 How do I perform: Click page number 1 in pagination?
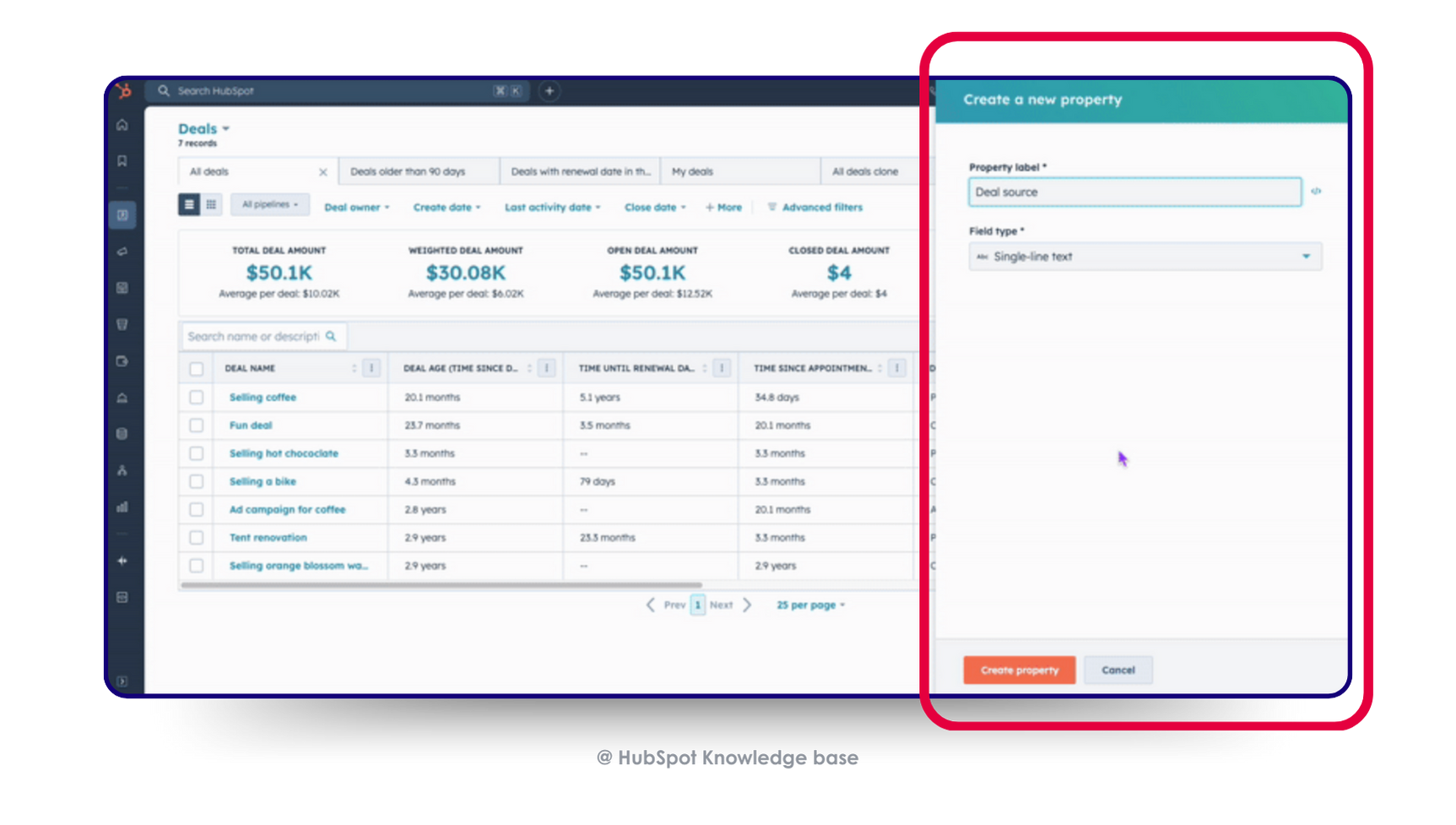pyautogui.click(x=697, y=605)
